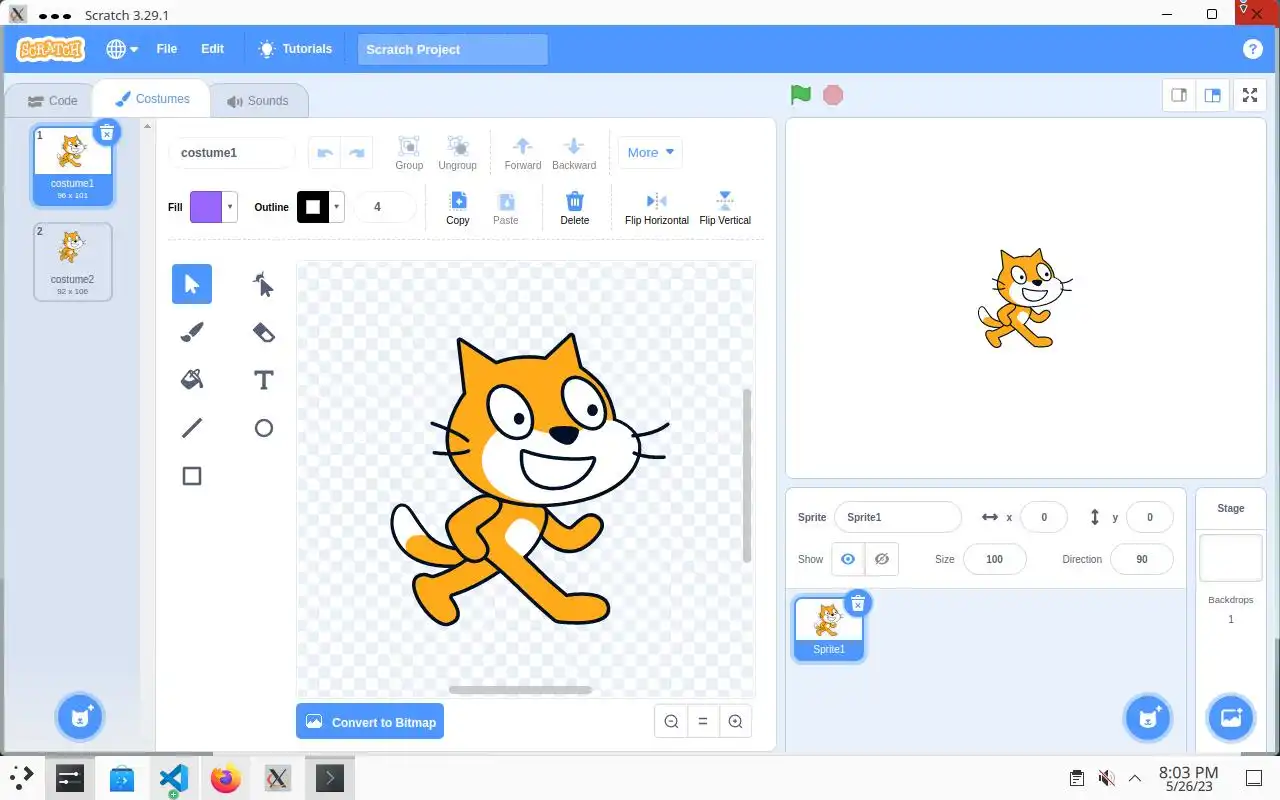
Task: Send selection Backward
Action: [x=574, y=153]
